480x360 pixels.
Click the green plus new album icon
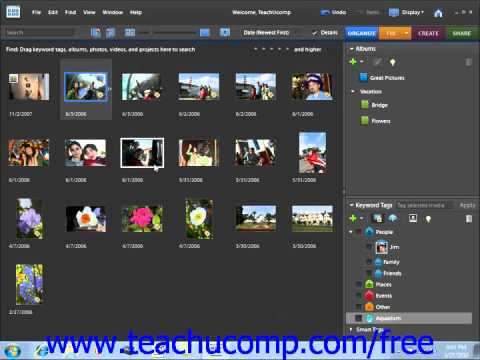(353, 62)
